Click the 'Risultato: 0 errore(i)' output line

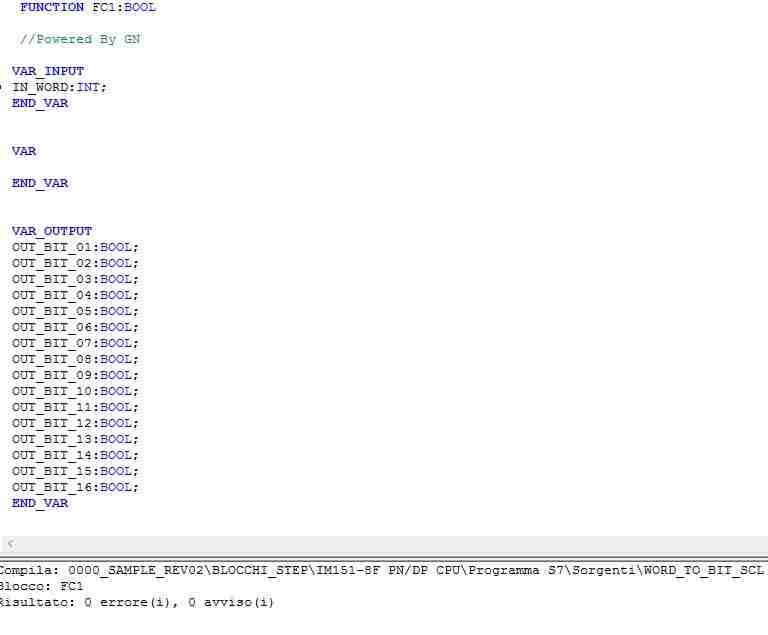coord(137,602)
